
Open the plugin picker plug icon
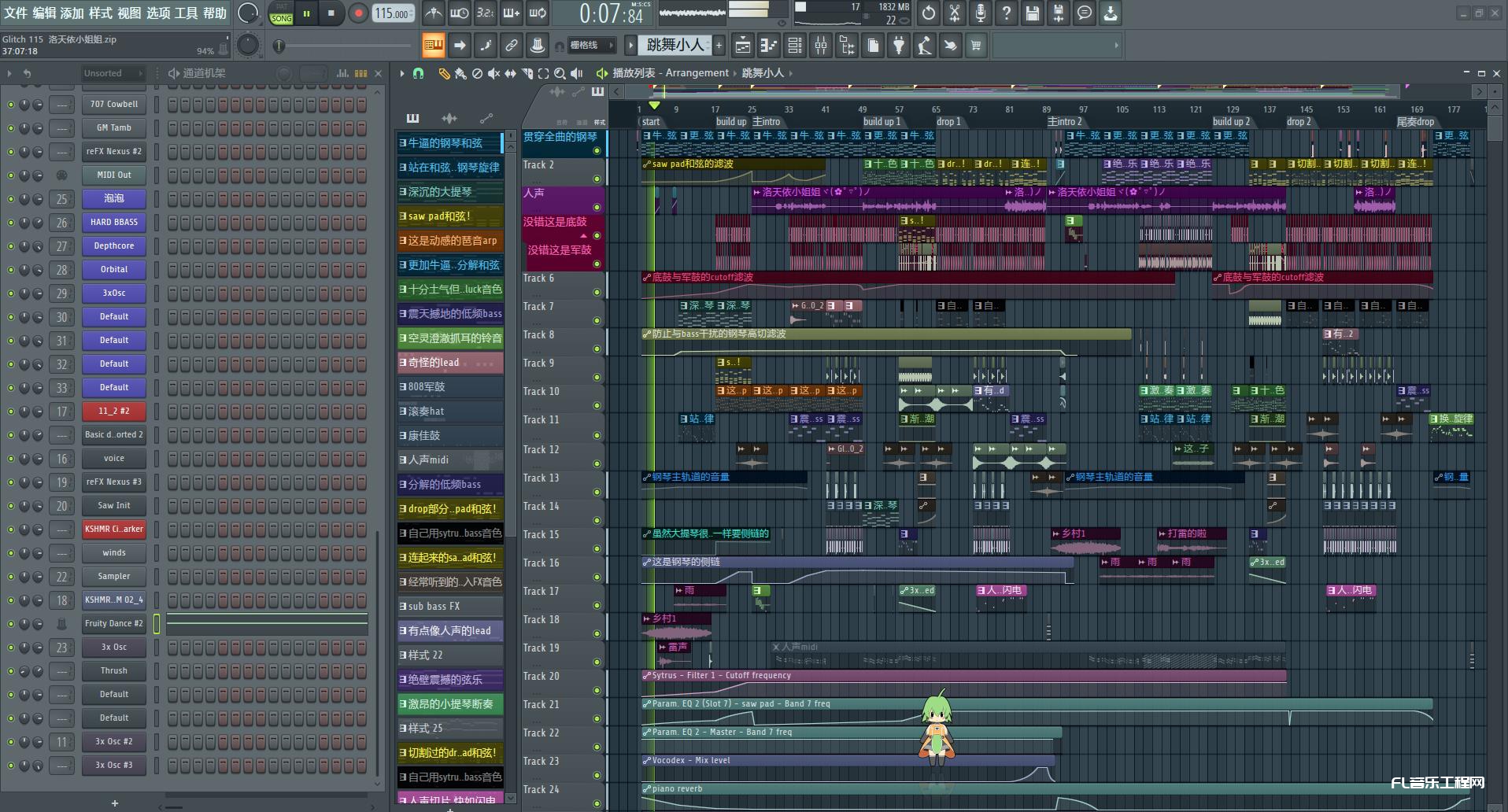899,46
